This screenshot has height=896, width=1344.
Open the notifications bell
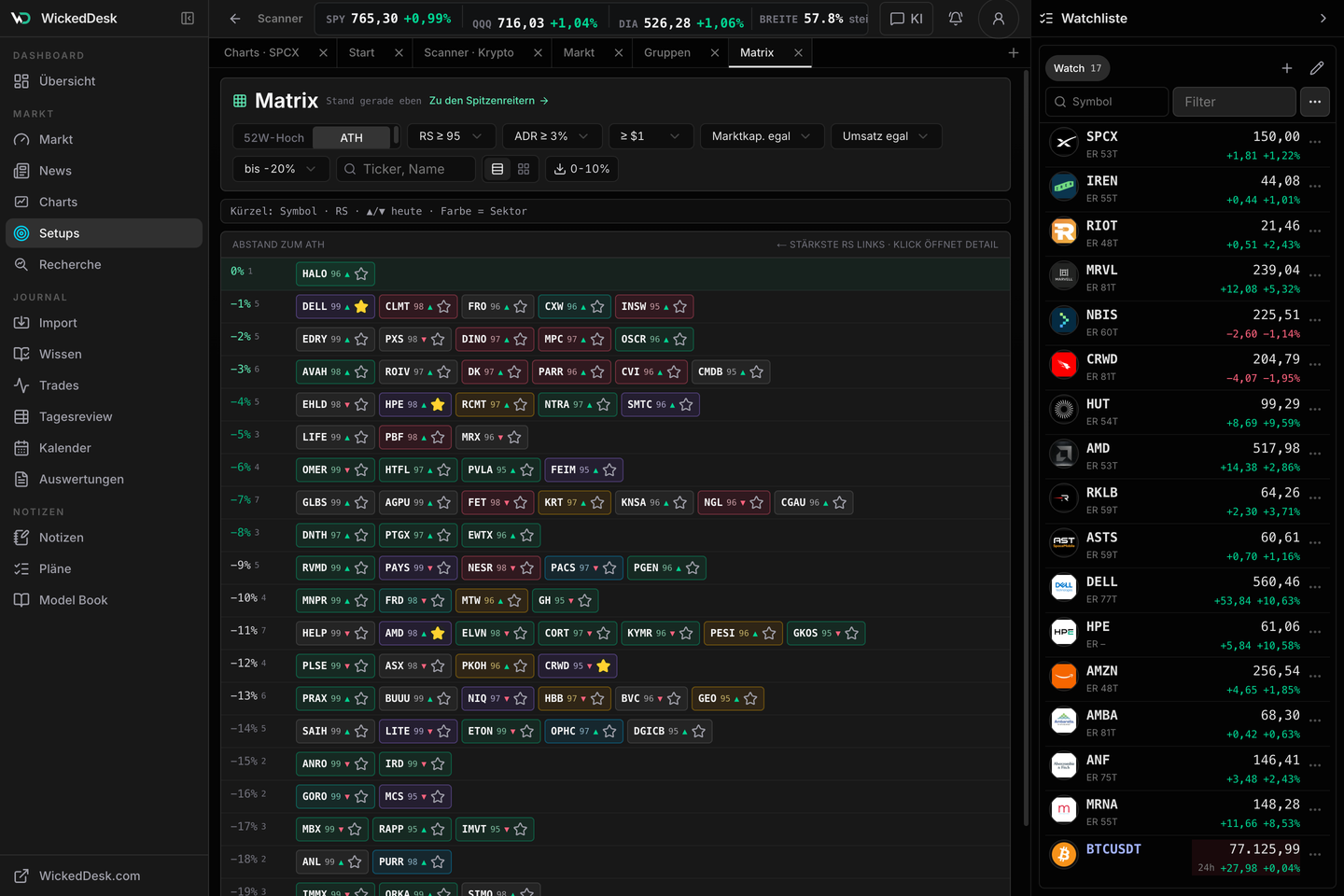[x=956, y=19]
